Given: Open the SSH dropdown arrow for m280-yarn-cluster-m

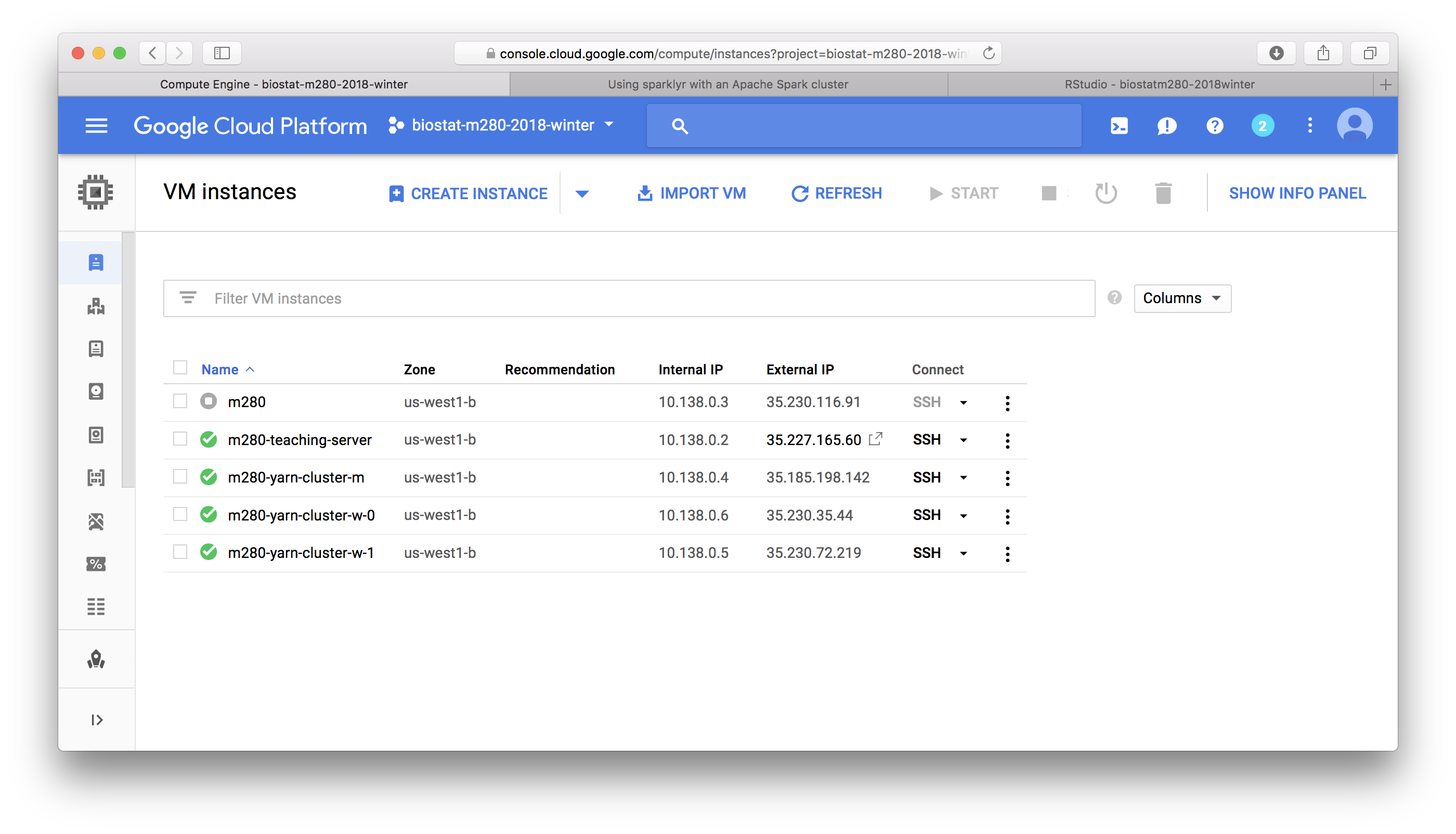Looking at the screenshot, I should (x=964, y=478).
